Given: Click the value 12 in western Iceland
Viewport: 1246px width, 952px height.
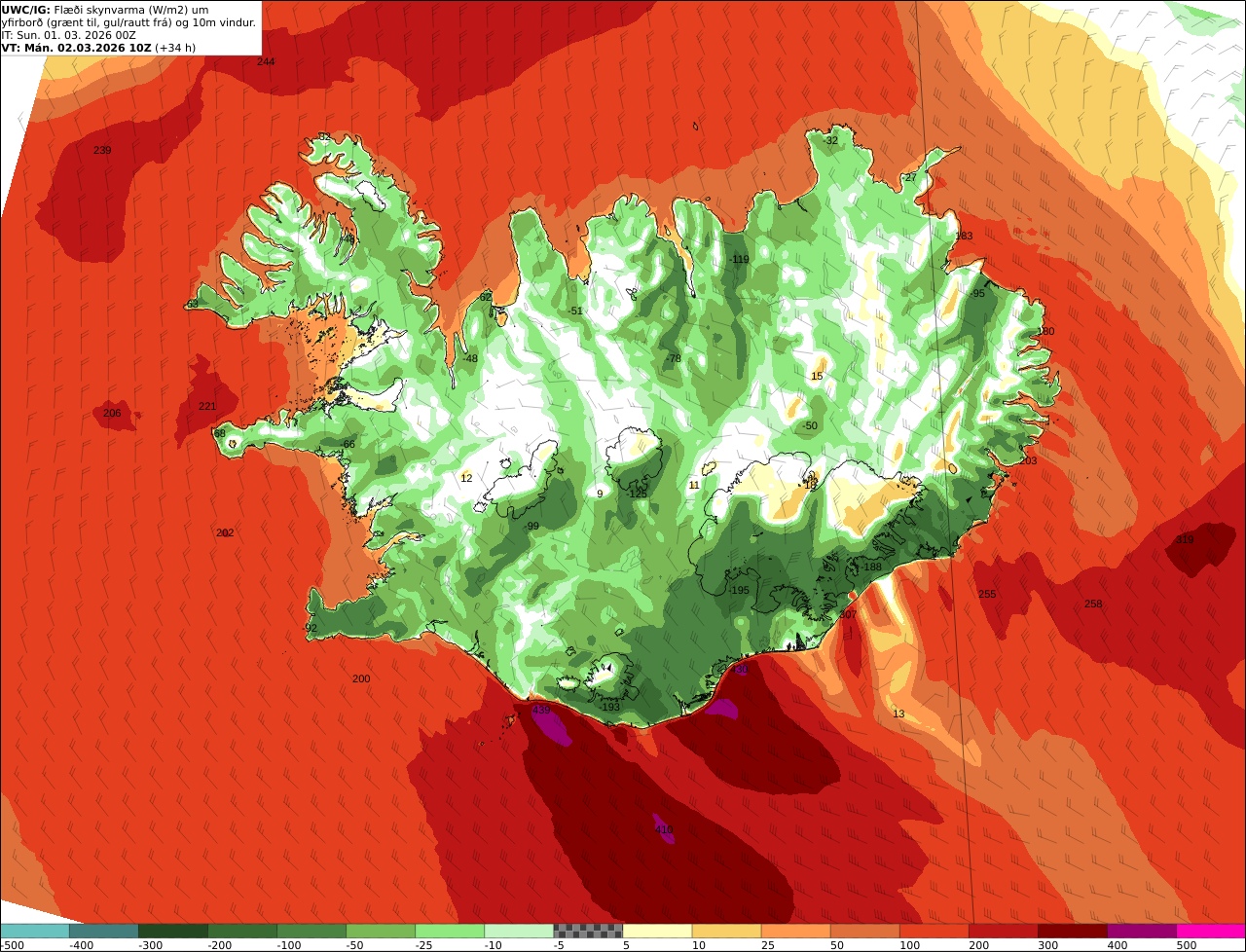Looking at the screenshot, I should (x=466, y=478).
